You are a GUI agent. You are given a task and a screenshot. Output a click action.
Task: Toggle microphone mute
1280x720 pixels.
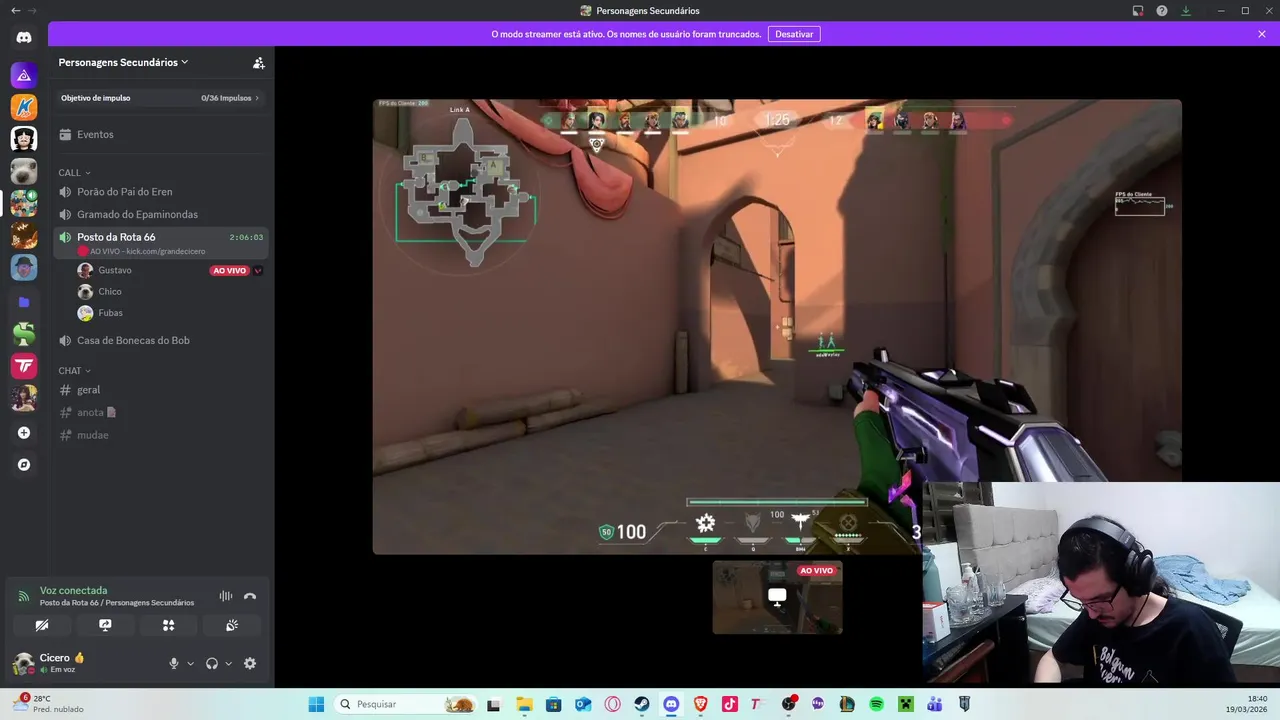point(174,663)
